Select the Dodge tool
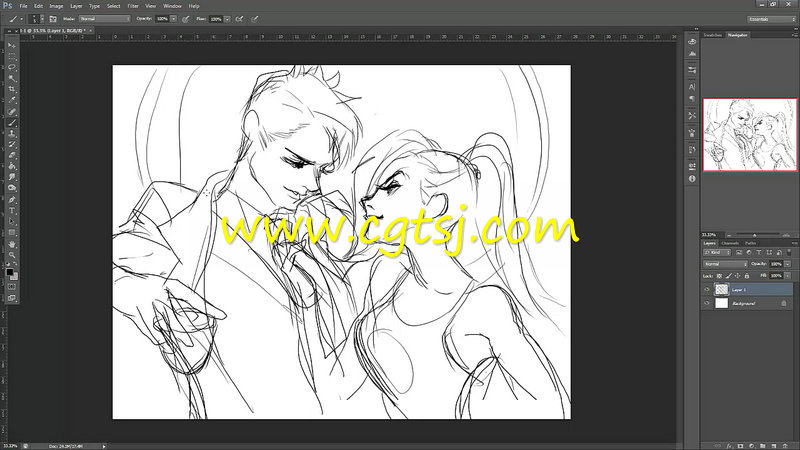The width and height of the screenshot is (800, 450). [x=12, y=188]
